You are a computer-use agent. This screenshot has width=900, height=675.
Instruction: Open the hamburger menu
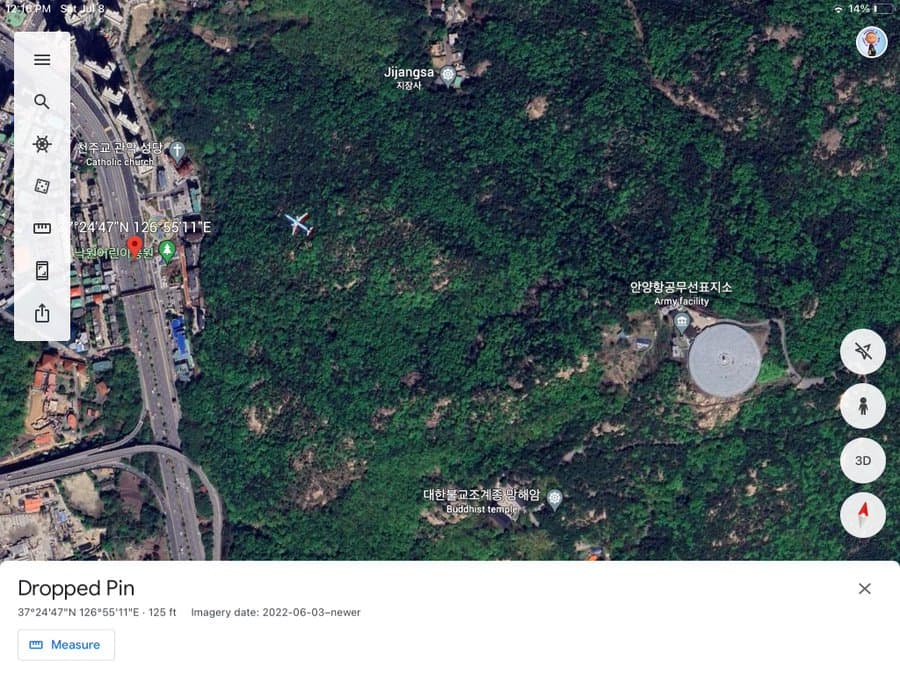click(x=42, y=60)
